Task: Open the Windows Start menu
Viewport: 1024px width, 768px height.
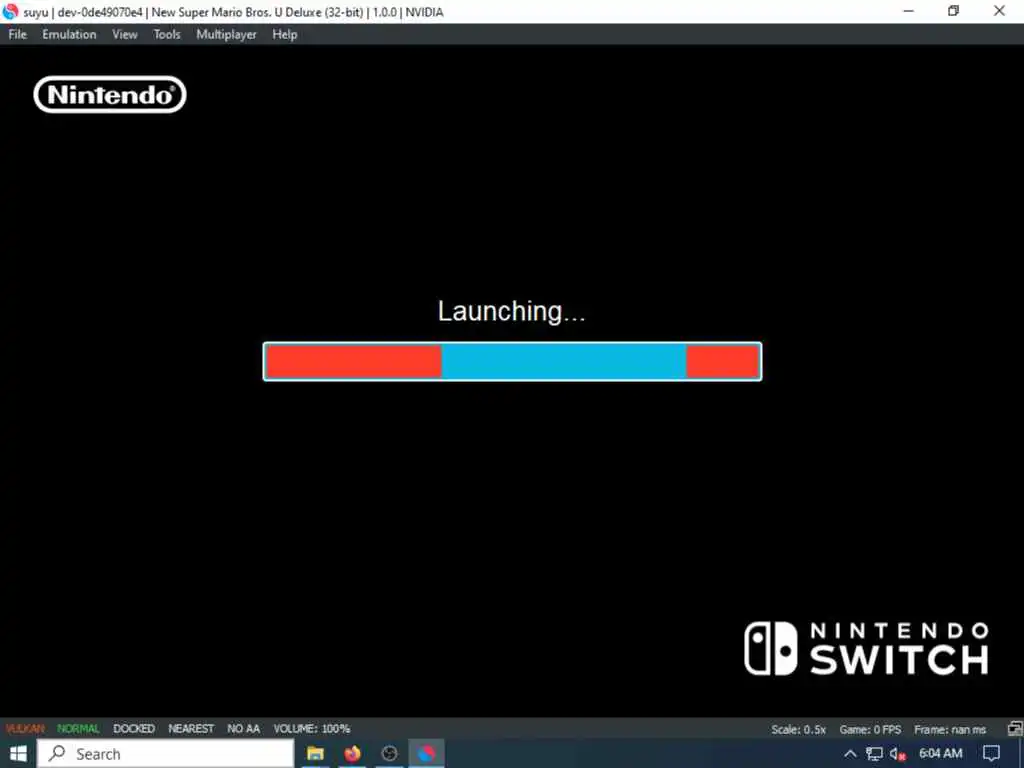Action: [x=18, y=754]
